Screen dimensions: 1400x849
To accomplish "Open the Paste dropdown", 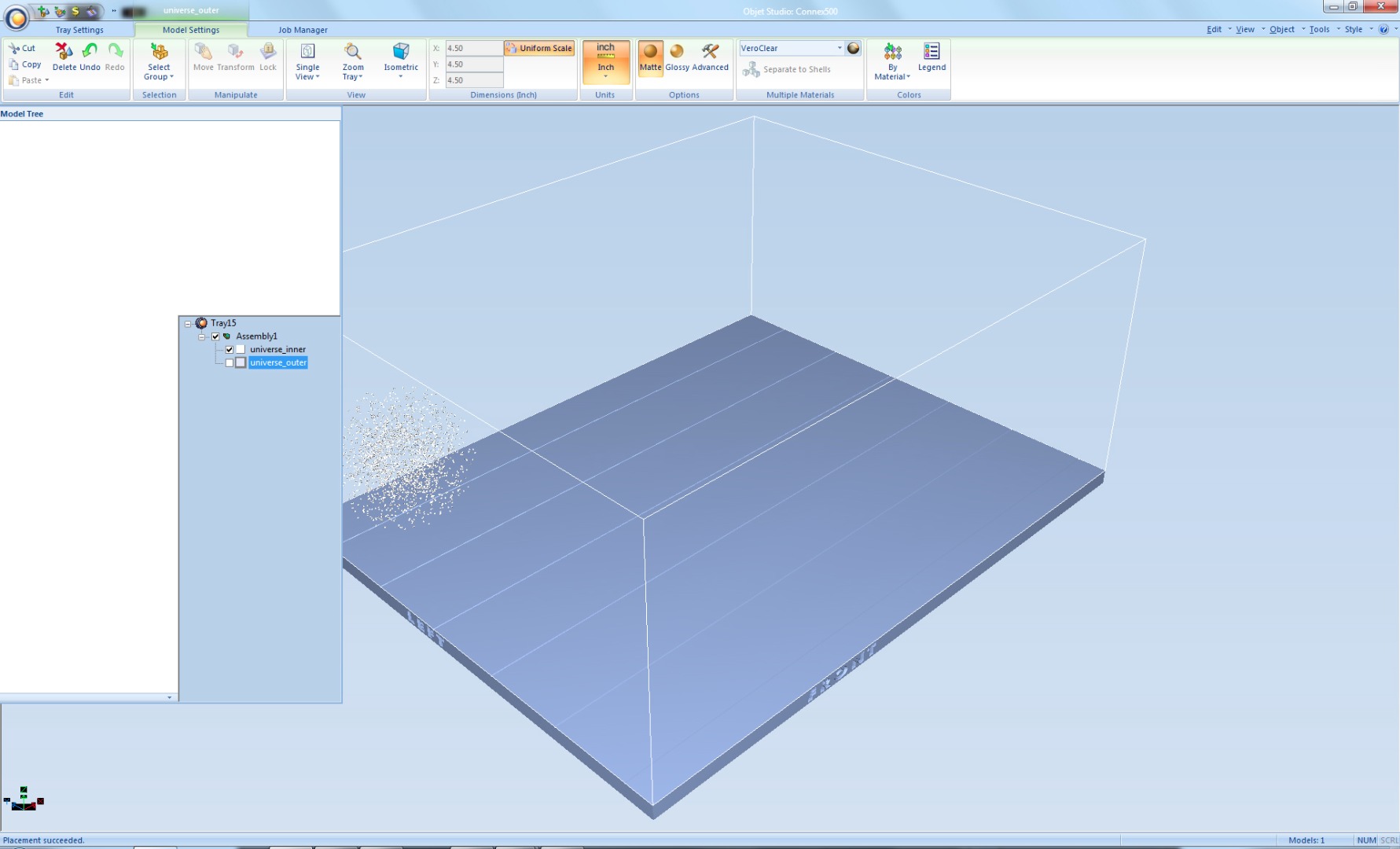I will (x=47, y=80).
